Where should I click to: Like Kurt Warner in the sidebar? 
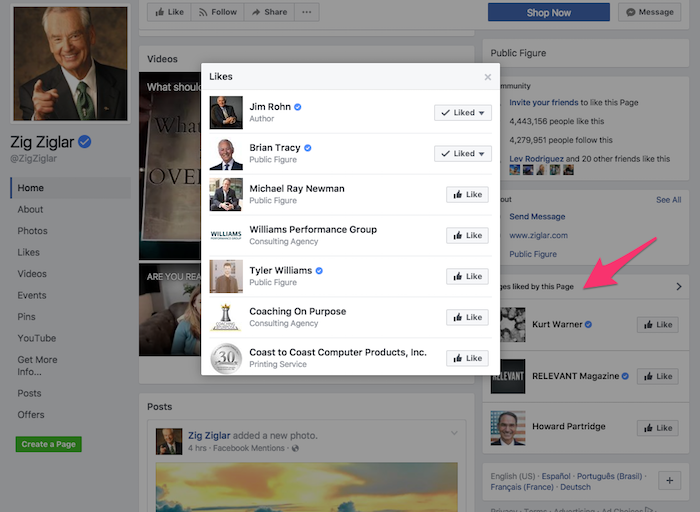[658, 325]
